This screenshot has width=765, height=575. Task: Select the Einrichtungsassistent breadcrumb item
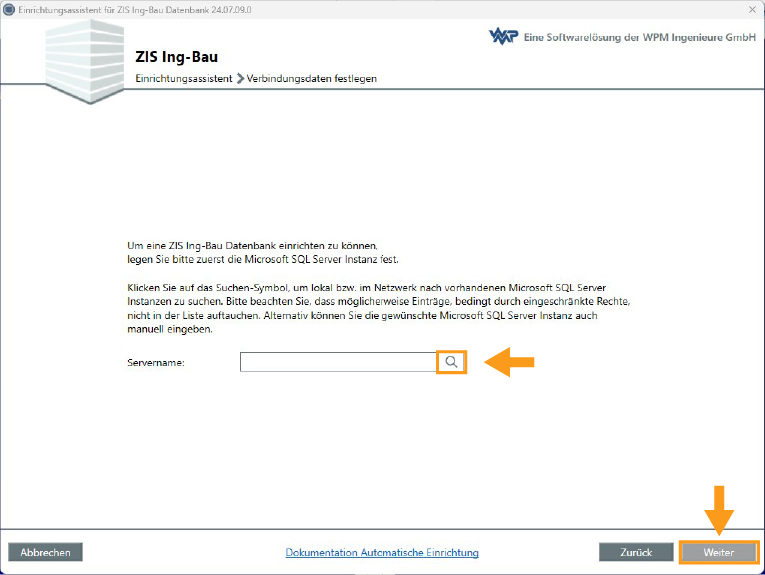(x=184, y=78)
